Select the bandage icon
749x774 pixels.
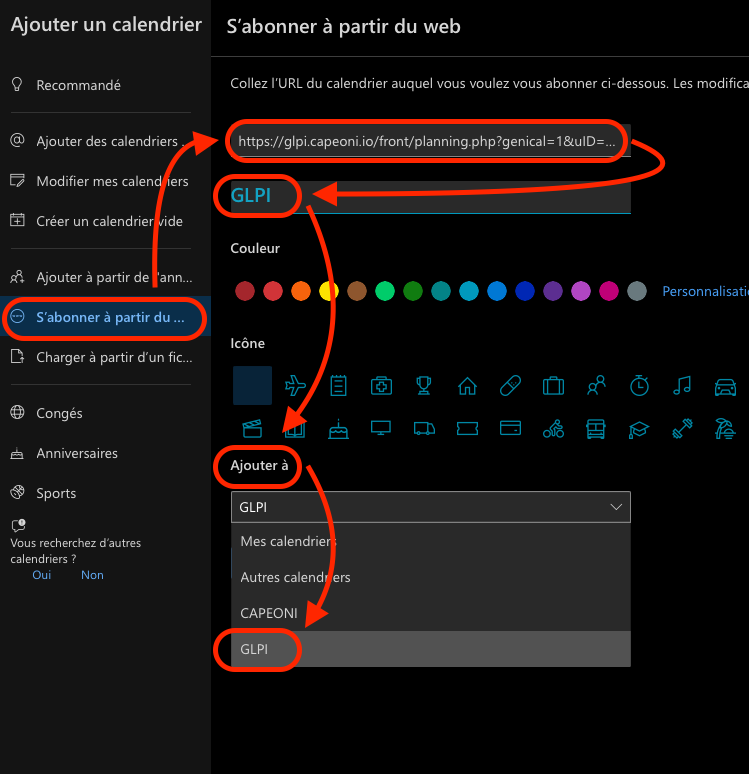coord(510,386)
